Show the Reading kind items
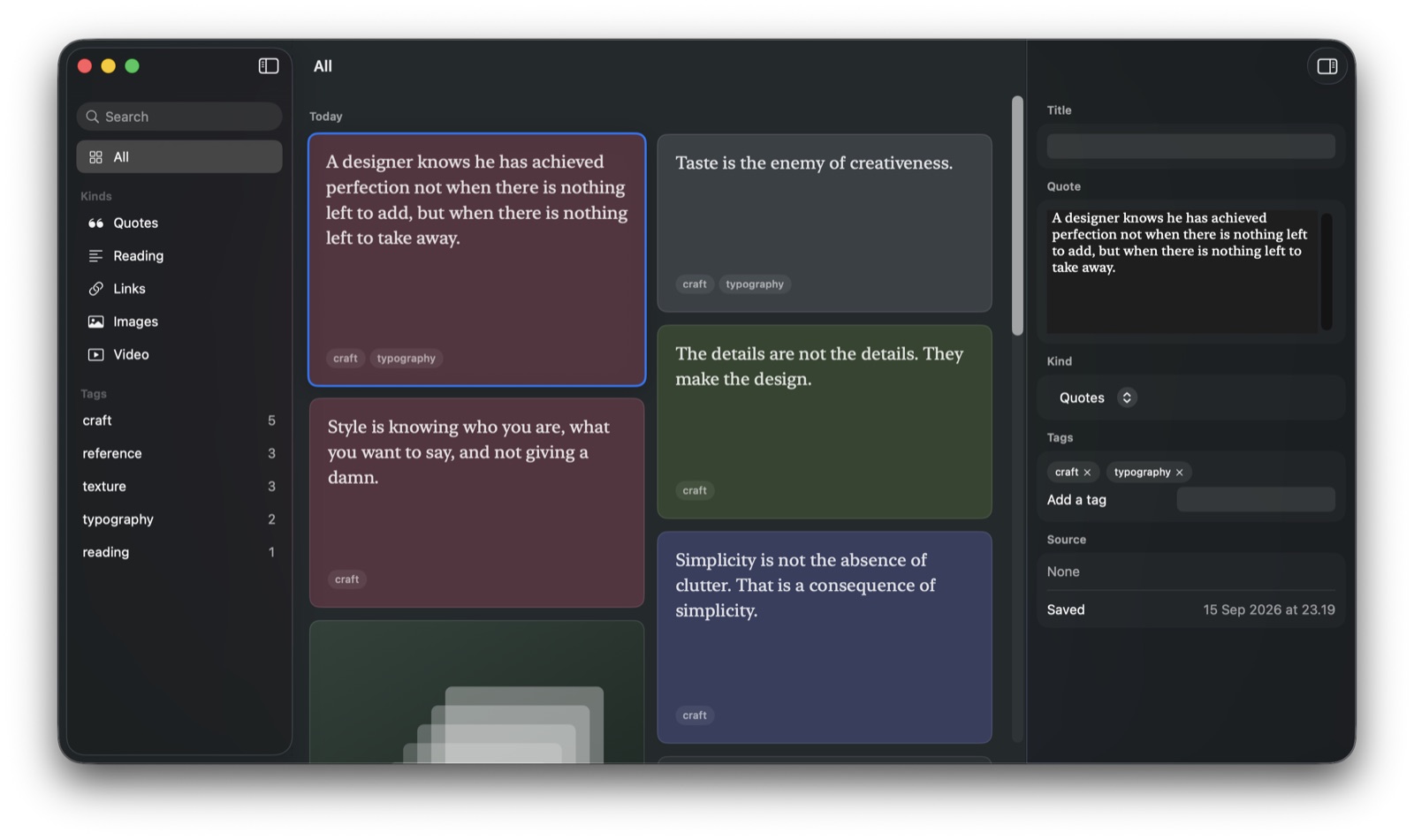 (x=179, y=256)
